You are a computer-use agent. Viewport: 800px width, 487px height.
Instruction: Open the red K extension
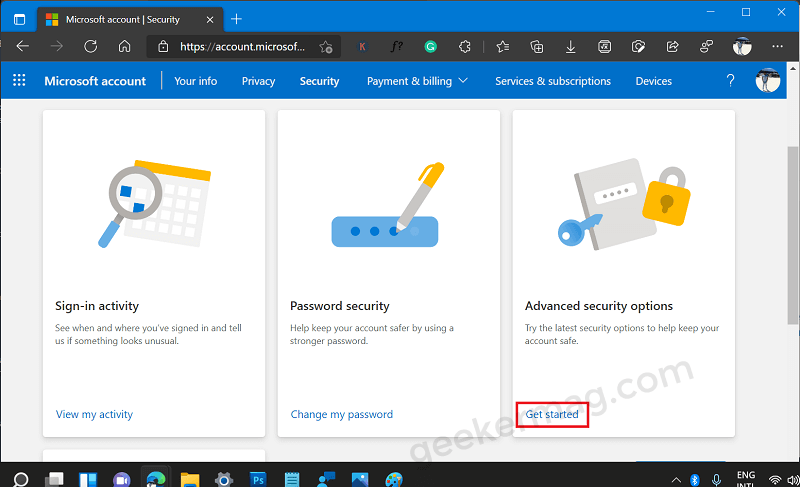tap(362, 47)
